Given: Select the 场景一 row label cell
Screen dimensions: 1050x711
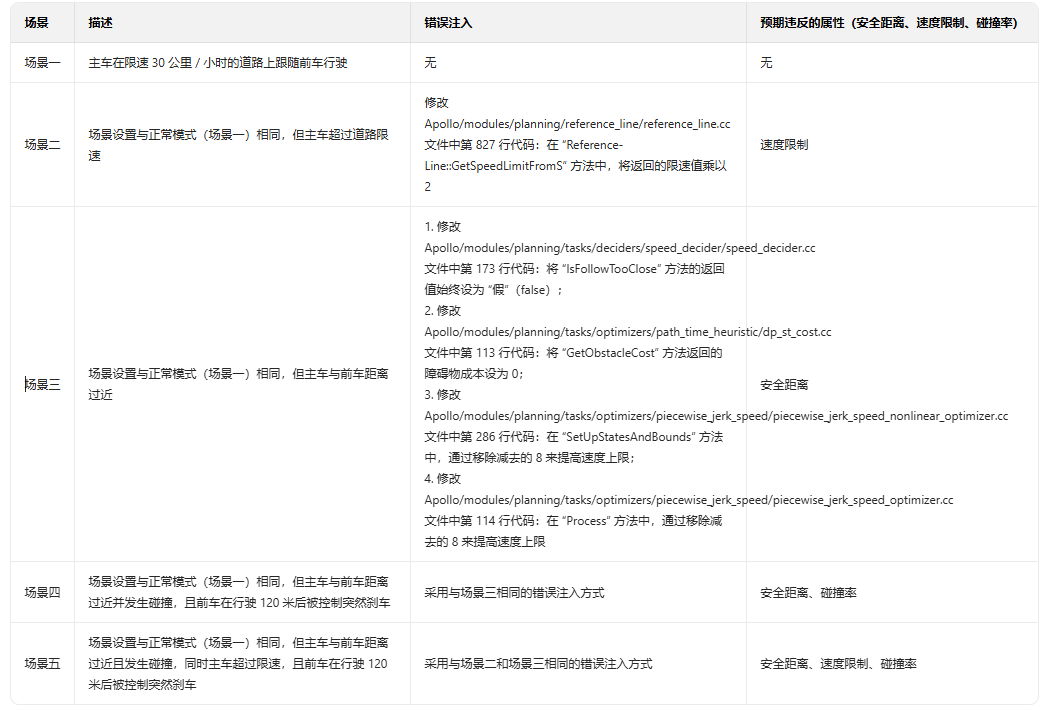Looking at the screenshot, I should (42, 63).
